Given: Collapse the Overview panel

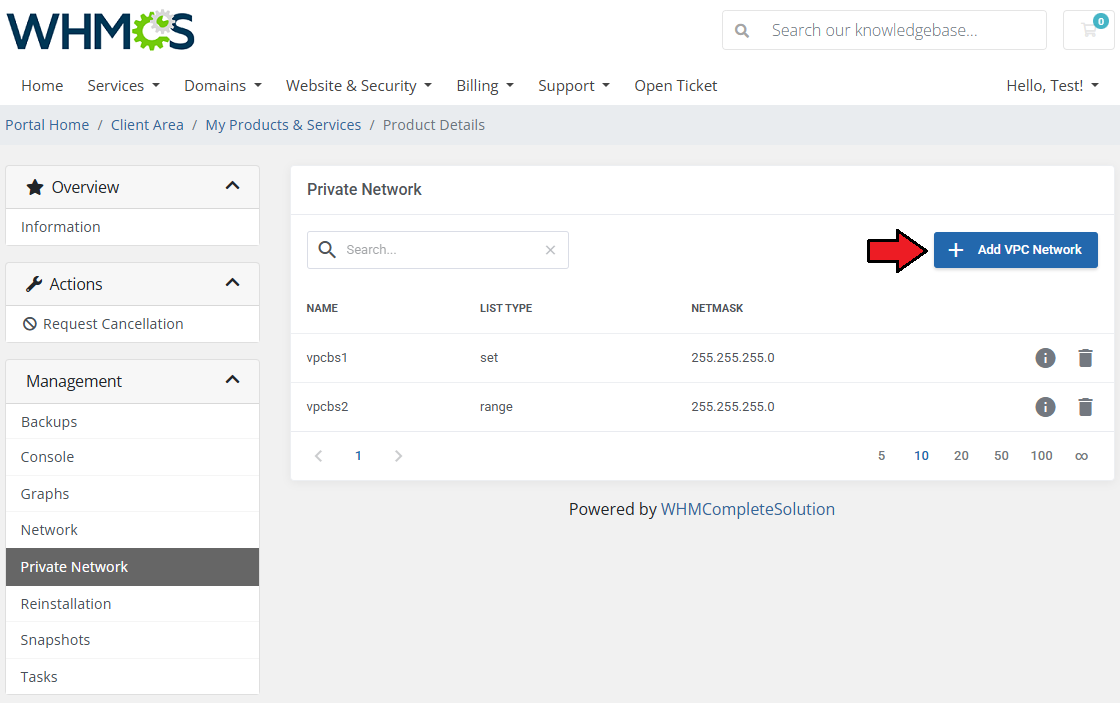Looking at the screenshot, I should pyautogui.click(x=232, y=187).
